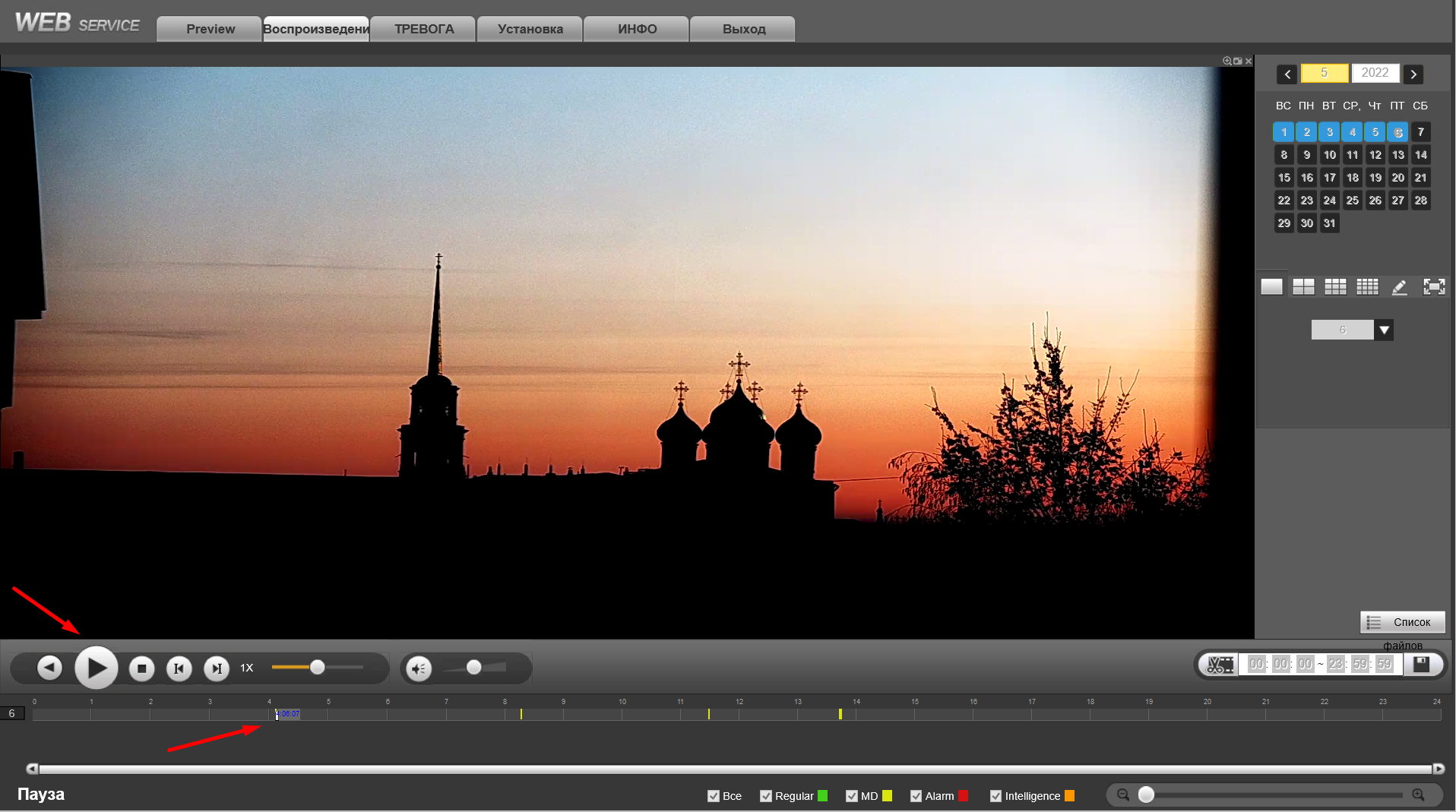The width and height of the screenshot is (1456, 812).
Task: Toggle the Alarm record type checkbox
Action: pos(916,796)
